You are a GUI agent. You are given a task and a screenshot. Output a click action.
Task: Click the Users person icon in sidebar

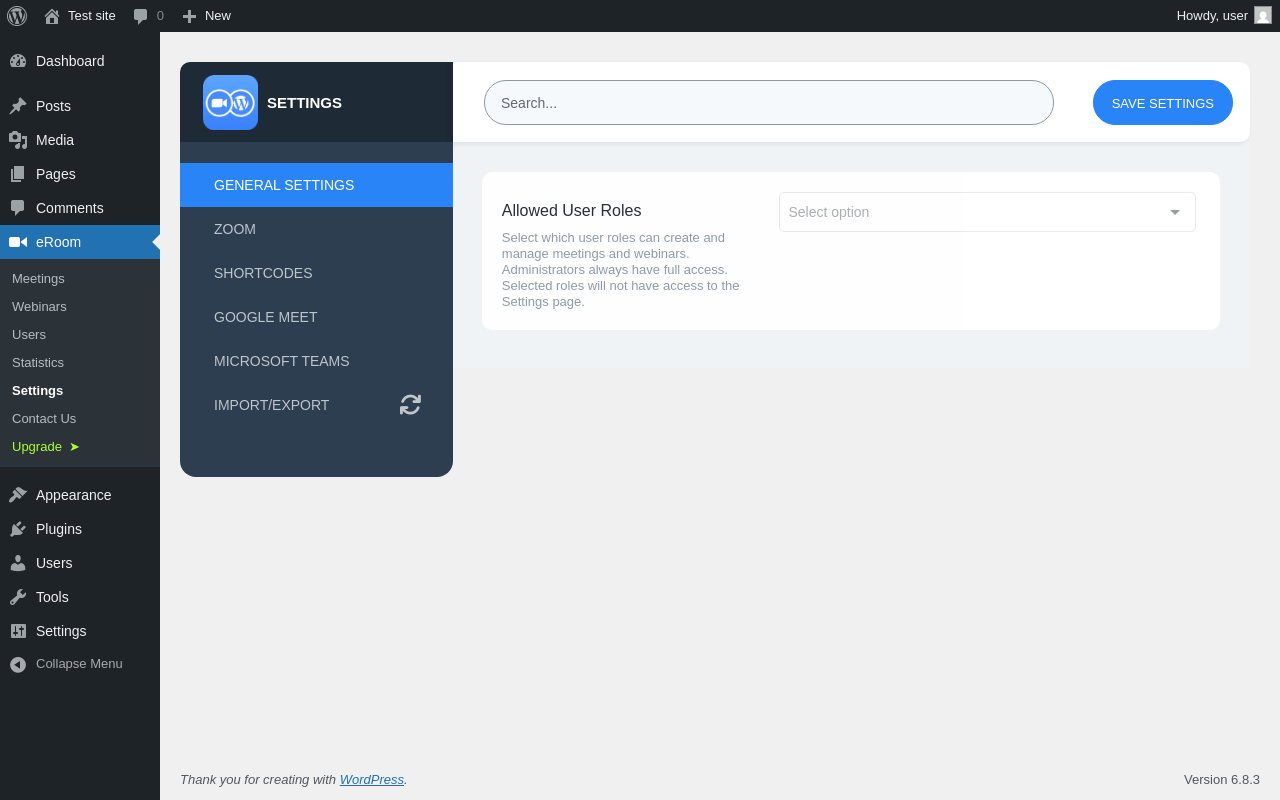18,563
